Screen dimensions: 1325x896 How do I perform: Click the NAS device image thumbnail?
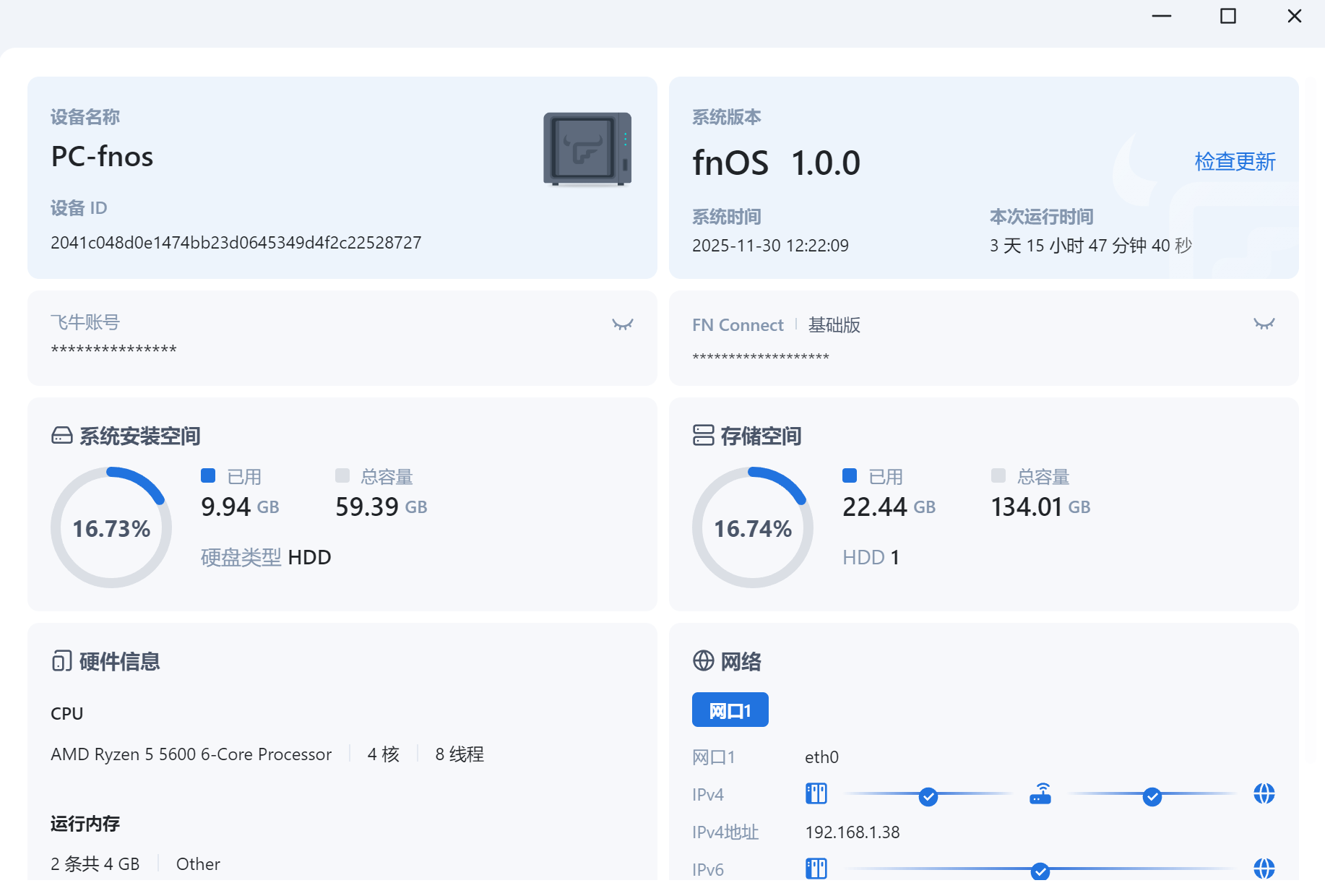(x=587, y=149)
